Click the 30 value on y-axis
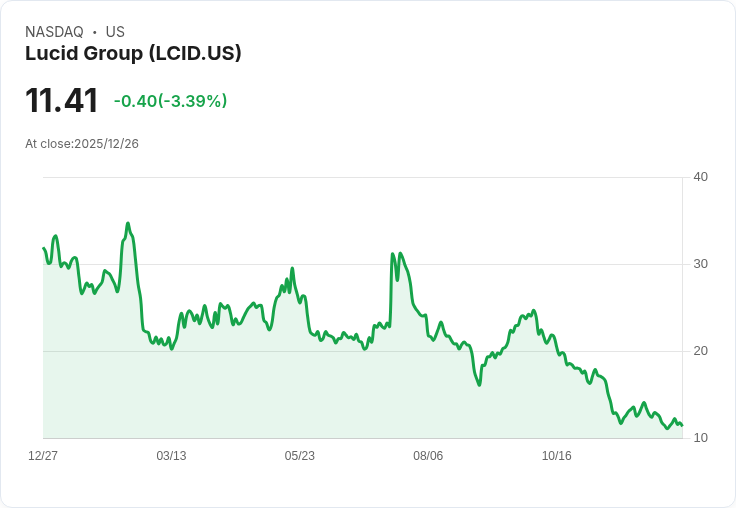736x508 pixels. point(700,264)
